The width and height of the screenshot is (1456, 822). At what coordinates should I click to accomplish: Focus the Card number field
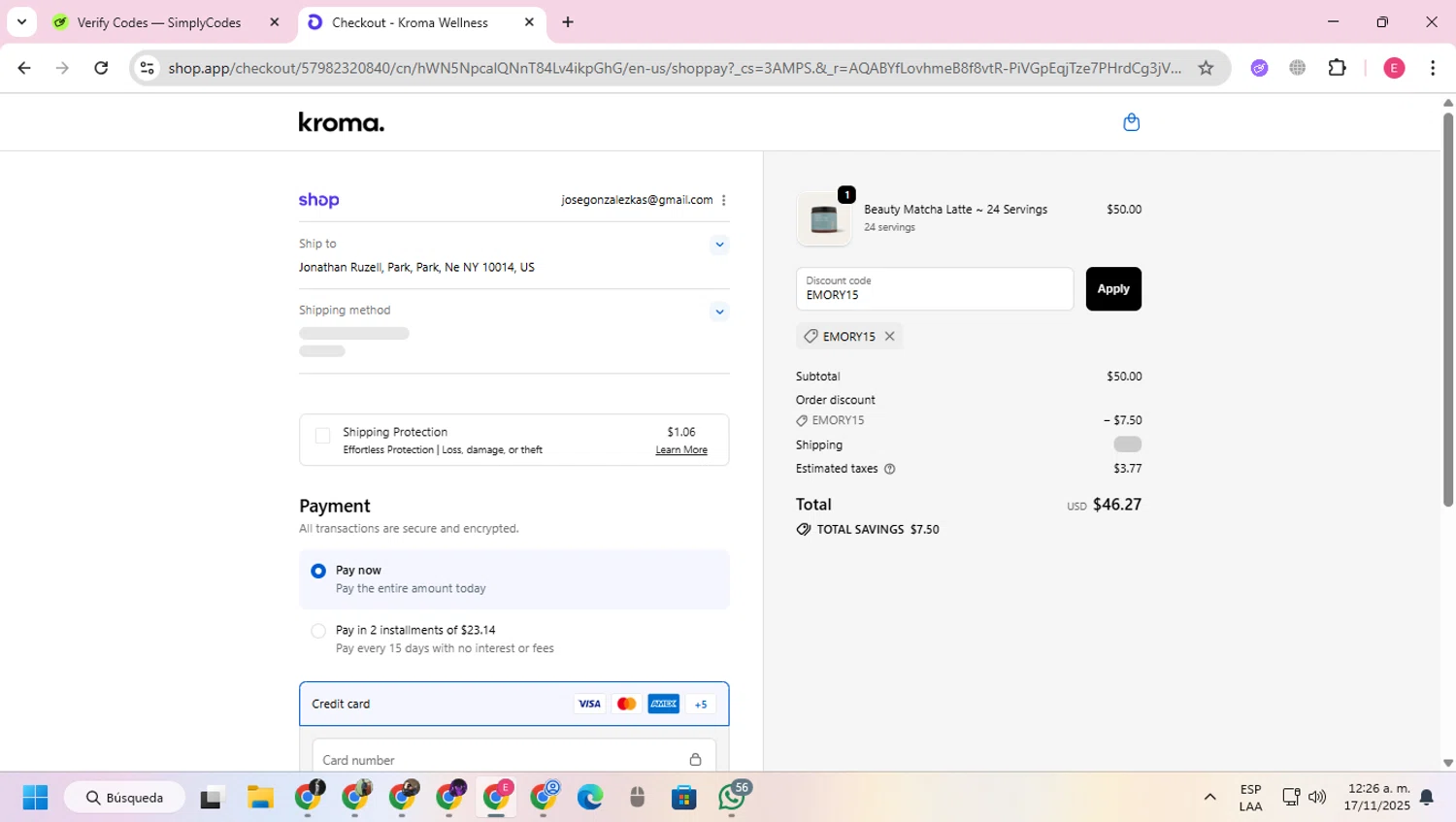coord(514,760)
